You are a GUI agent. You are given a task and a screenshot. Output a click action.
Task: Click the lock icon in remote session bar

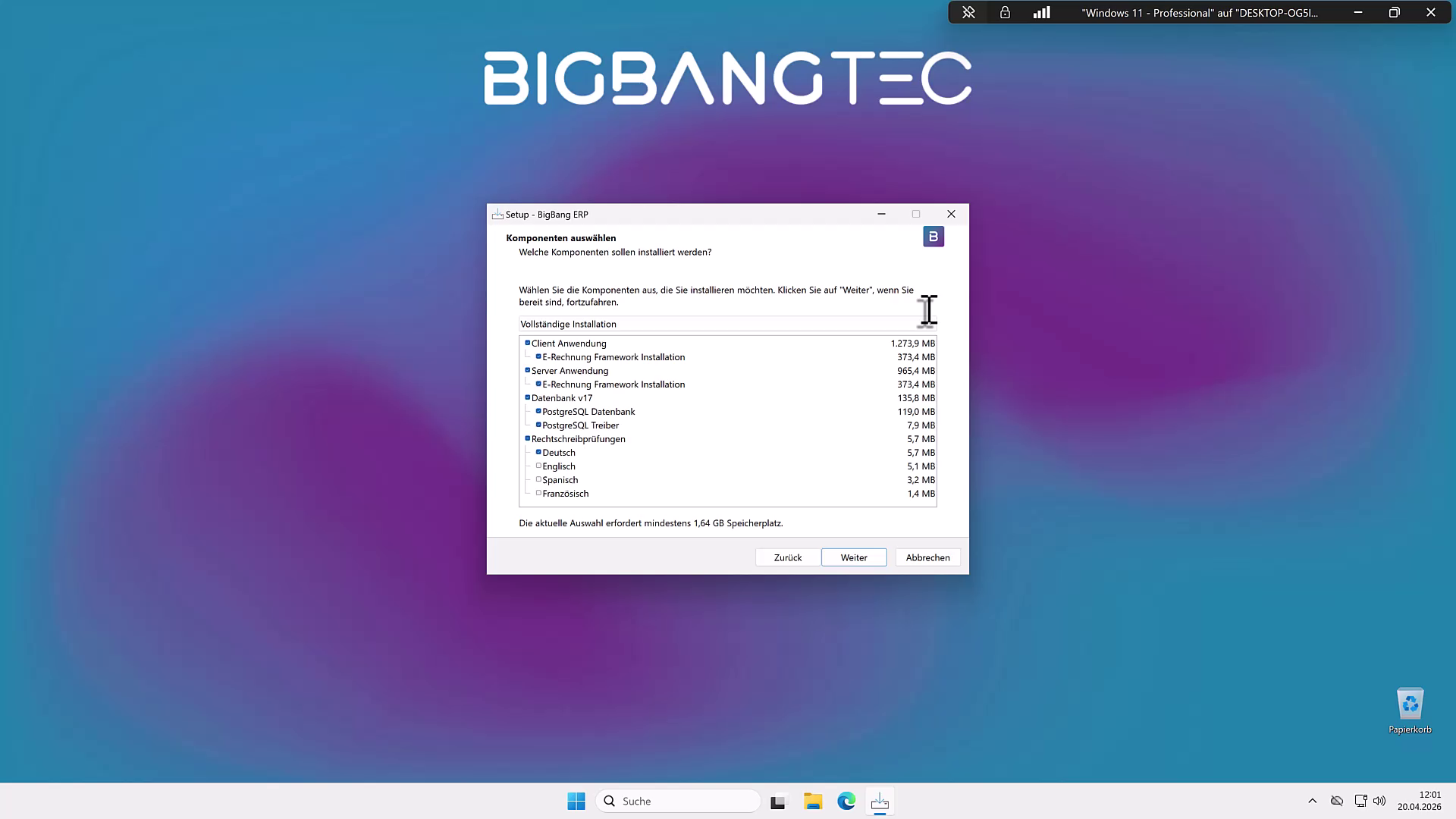pyautogui.click(x=1005, y=12)
